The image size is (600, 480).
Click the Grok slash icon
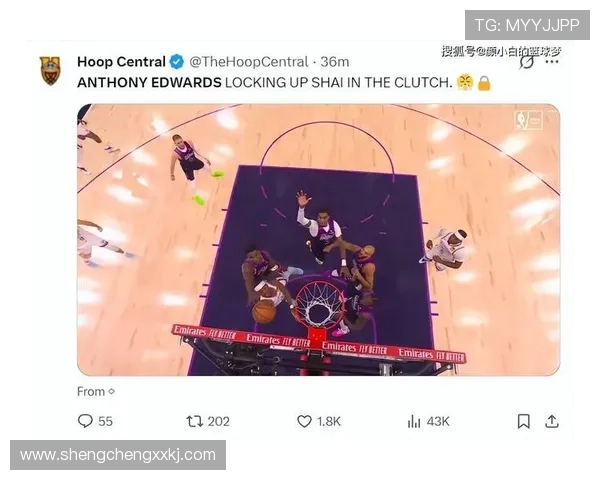click(x=527, y=62)
